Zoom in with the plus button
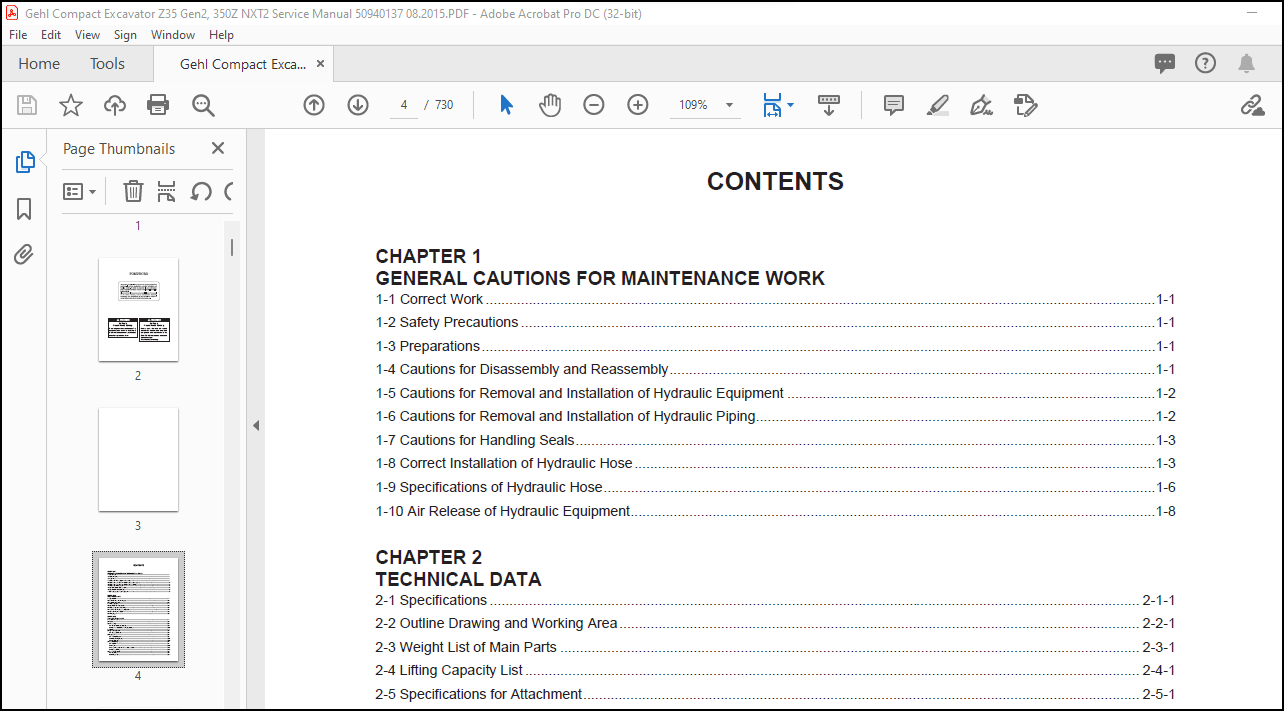 point(638,105)
